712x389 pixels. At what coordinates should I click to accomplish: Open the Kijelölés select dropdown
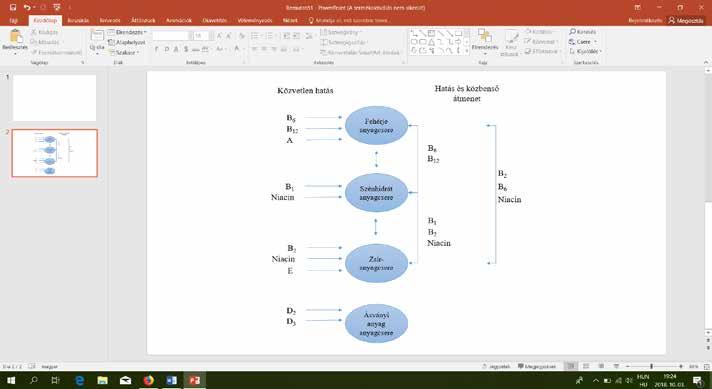coord(585,51)
